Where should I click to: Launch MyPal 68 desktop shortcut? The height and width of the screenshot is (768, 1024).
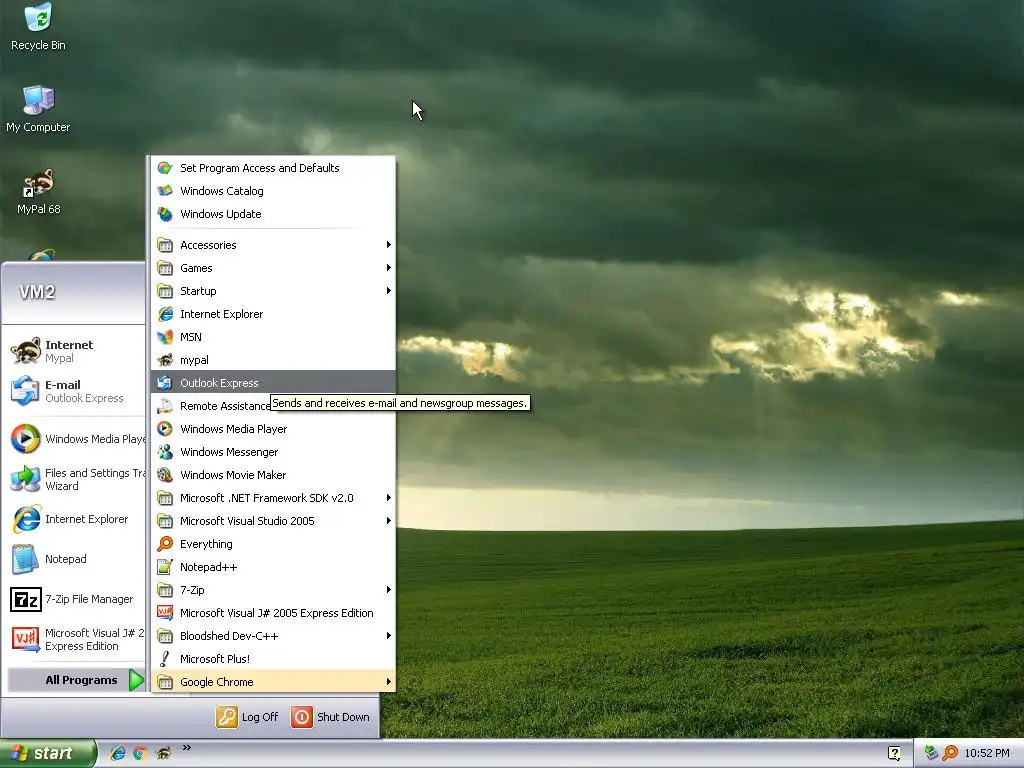click(38, 191)
